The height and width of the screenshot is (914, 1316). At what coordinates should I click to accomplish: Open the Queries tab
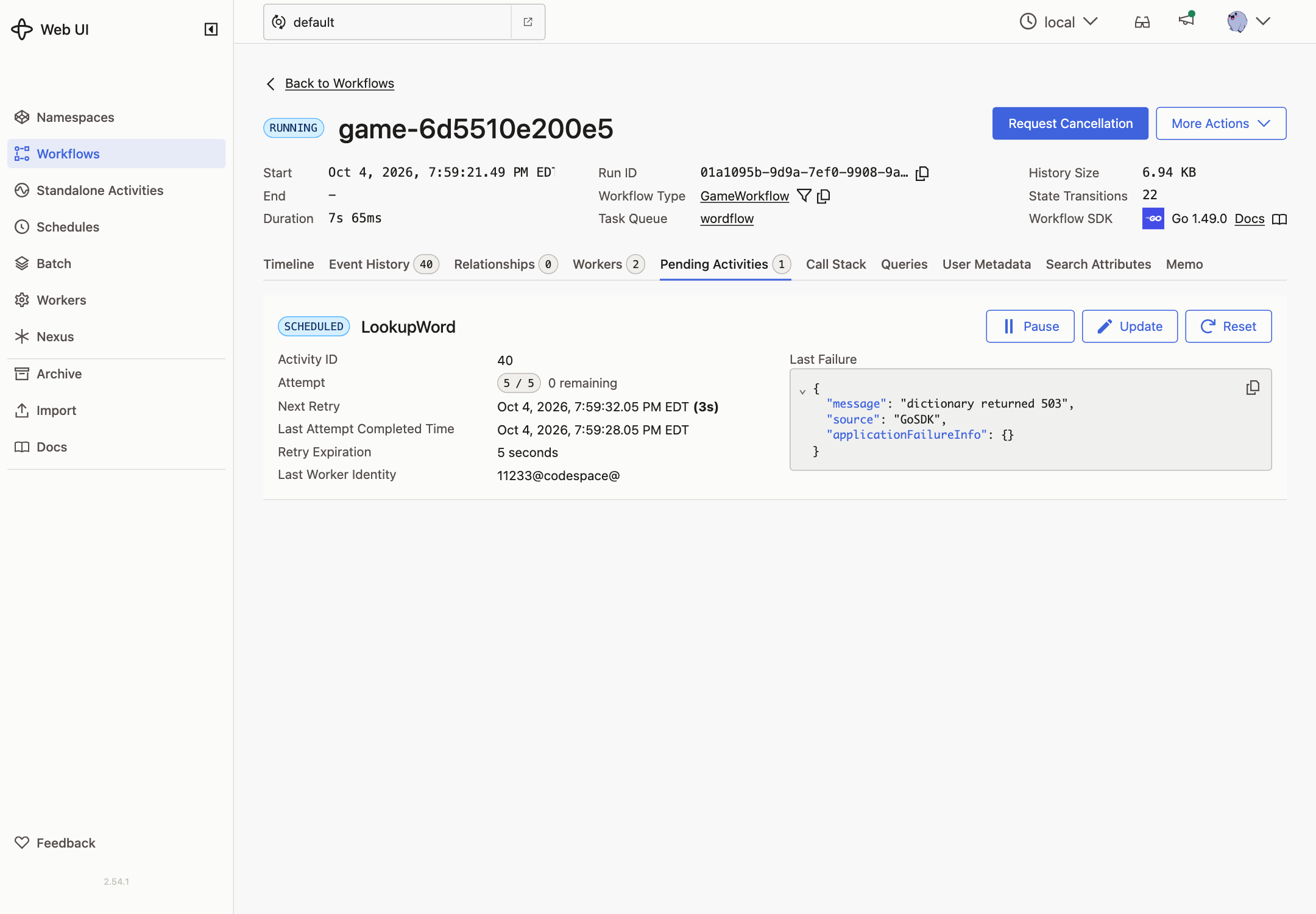coord(904,264)
